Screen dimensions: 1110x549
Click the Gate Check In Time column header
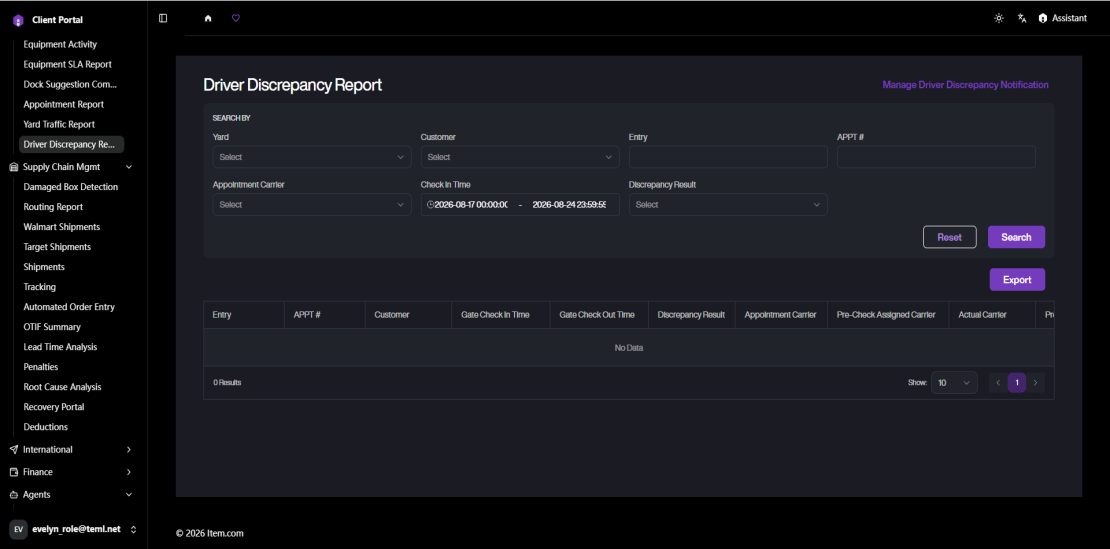point(500,314)
